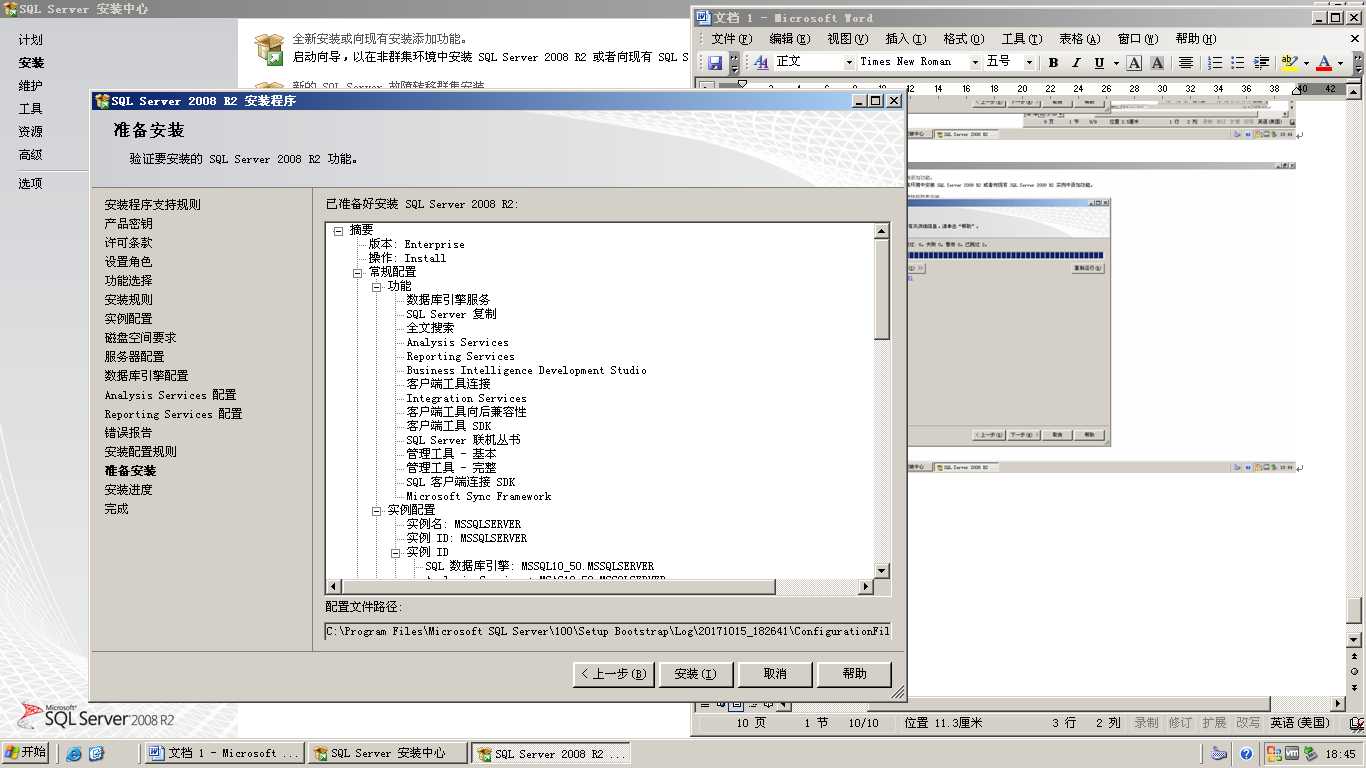Apply character border in Word toolbar
The image size is (1366, 768).
(1134, 62)
